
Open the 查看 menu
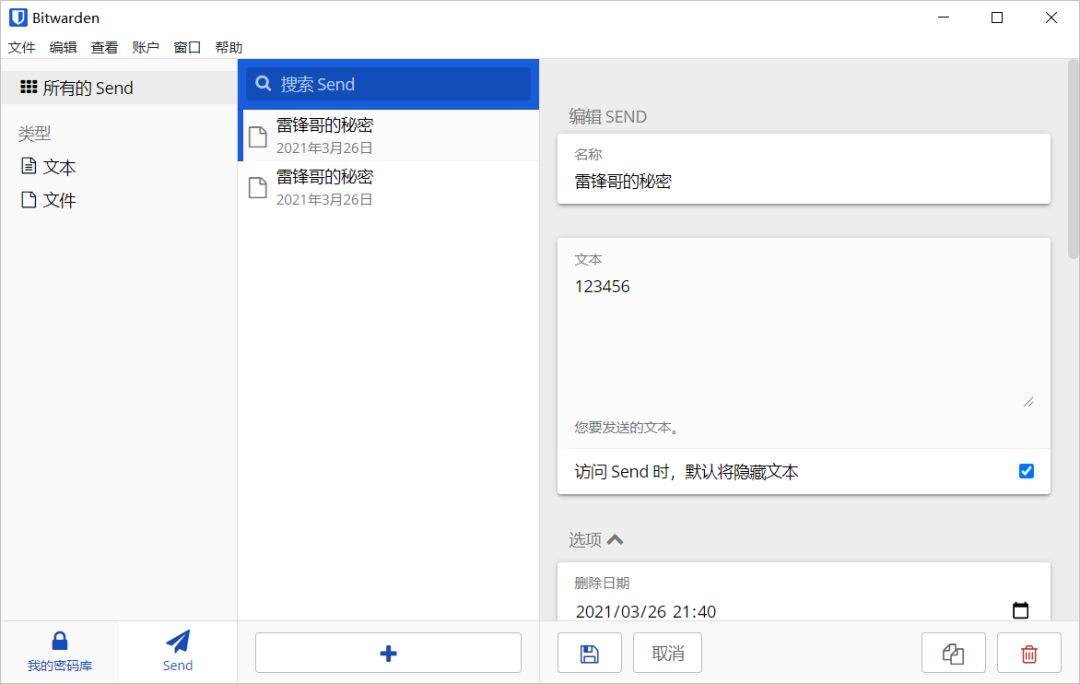pyautogui.click(x=104, y=48)
